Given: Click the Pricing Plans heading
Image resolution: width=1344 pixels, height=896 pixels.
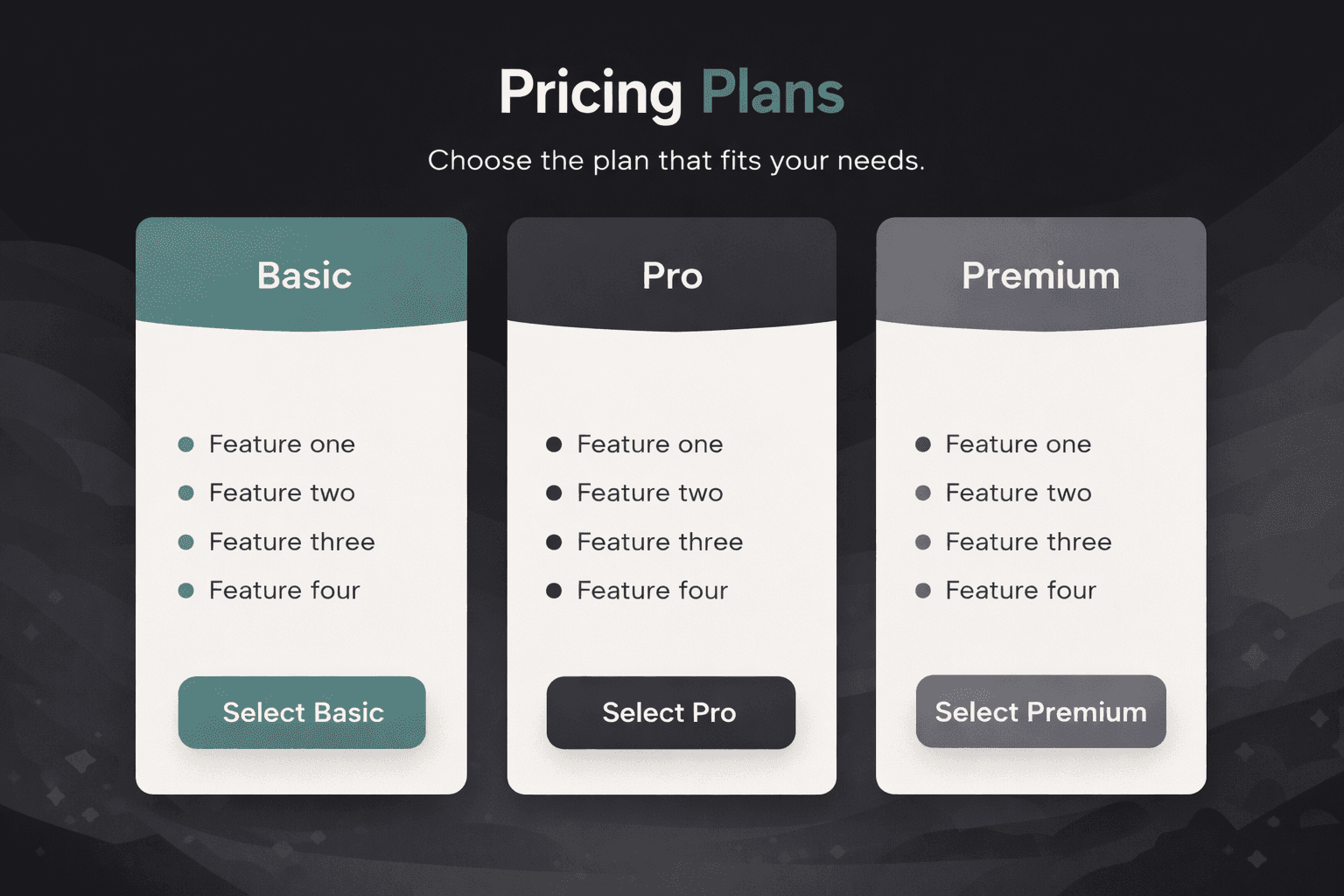Looking at the screenshot, I should coord(671,92).
